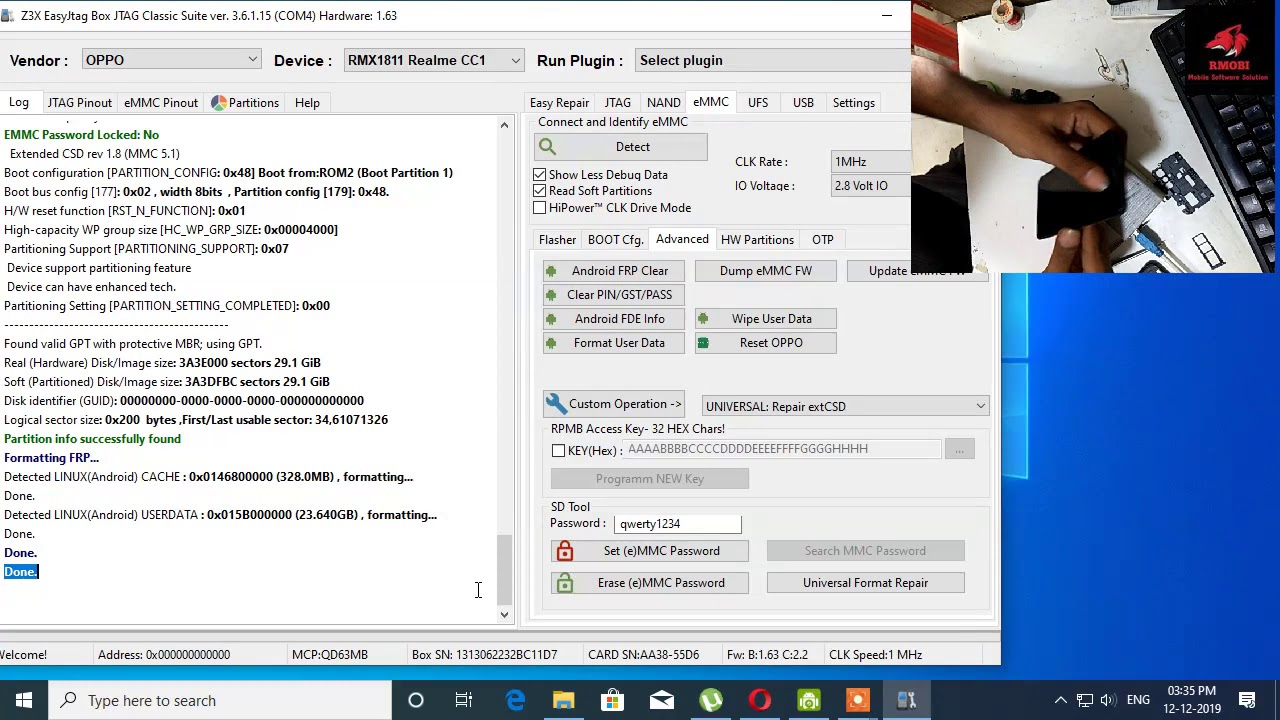
Task: Click the magnifier icon on the Detect button
Action: pyautogui.click(x=547, y=147)
